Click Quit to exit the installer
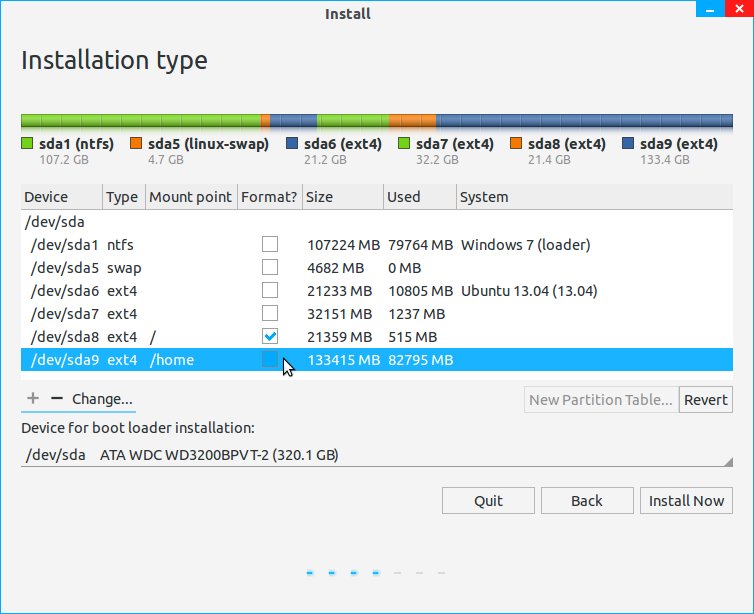The width and height of the screenshot is (754, 614). point(488,501)
